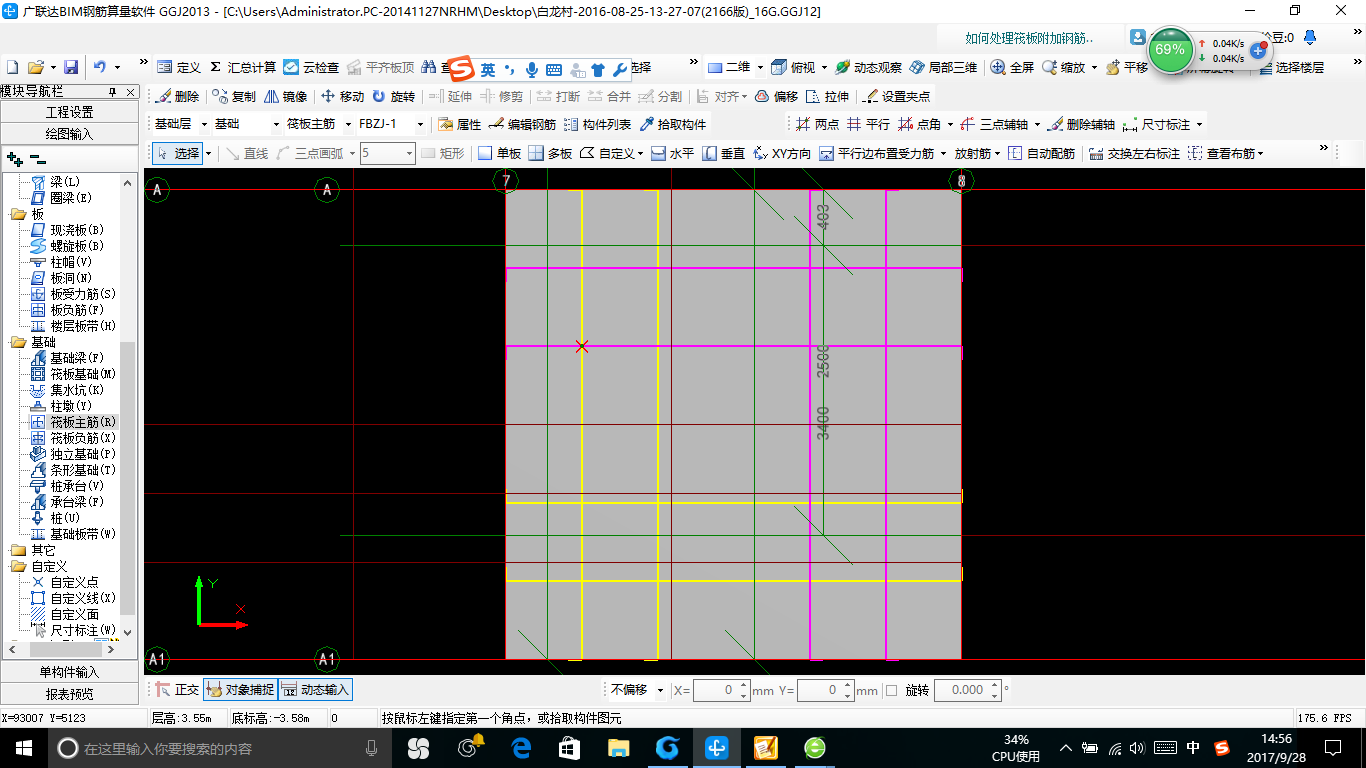Select the 移动 move tool
The width and height of the screenshot is (1366, 768).
coord(343,96)
